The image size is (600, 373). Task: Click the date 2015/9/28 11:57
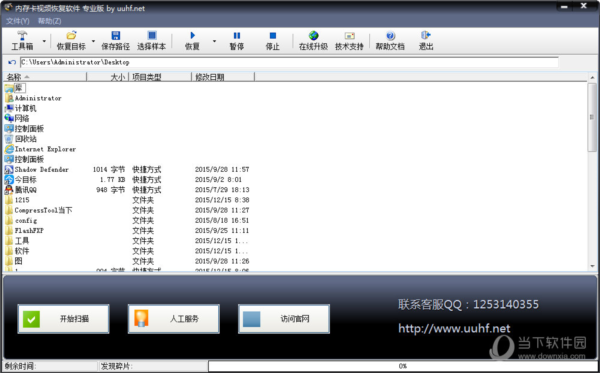tap(222, 169)
